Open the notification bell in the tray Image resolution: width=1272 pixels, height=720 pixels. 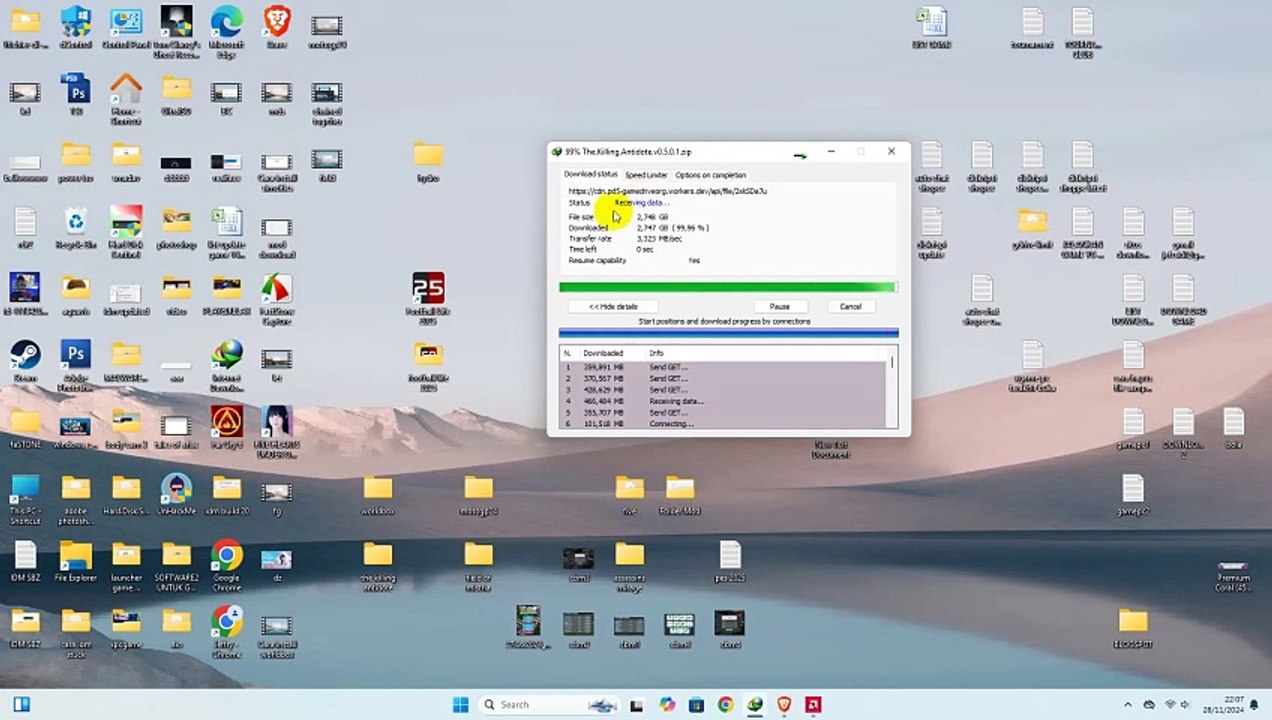[1254, 705]
